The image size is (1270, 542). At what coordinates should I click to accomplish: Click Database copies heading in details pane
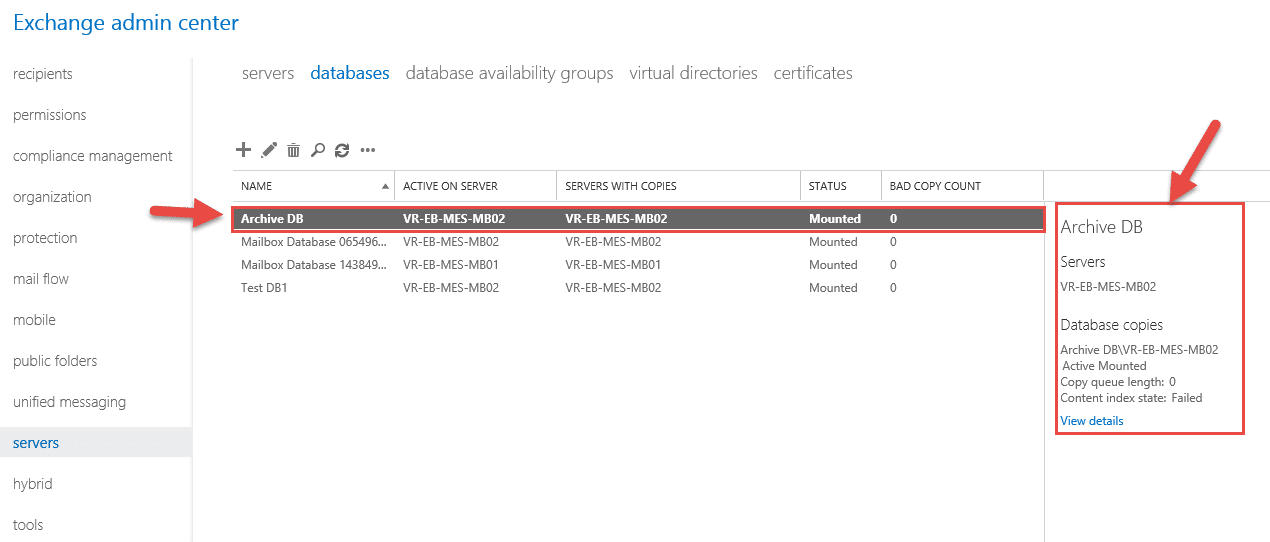tap(1111, 325)
